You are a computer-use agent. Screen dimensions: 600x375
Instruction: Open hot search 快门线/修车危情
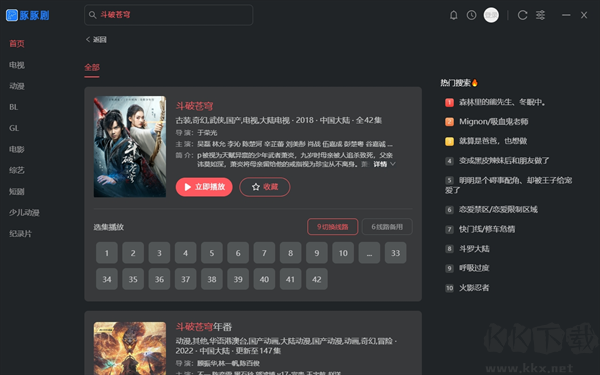[x=487, y=229]
